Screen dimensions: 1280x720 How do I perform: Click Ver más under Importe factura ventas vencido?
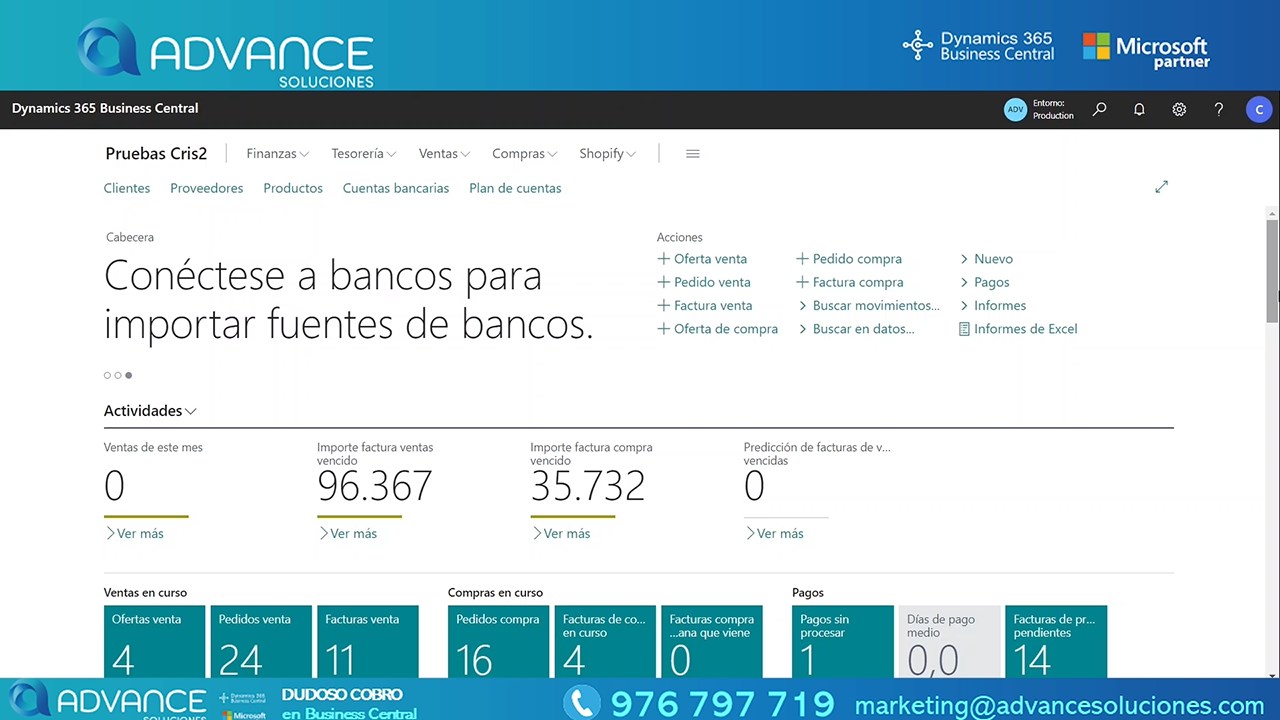click(347, 534)
